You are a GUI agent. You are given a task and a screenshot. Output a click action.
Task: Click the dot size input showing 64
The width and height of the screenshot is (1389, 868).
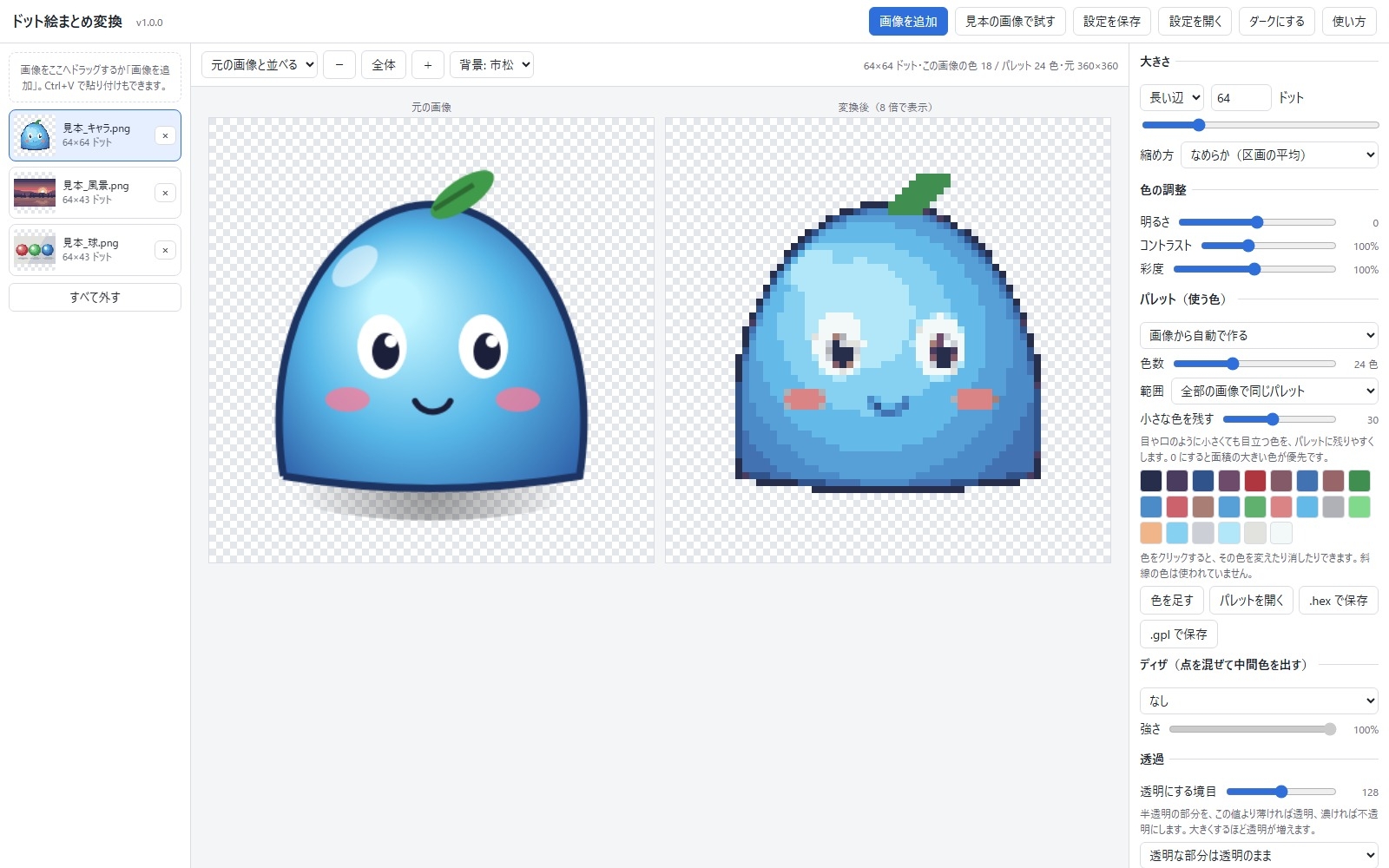(x=1241, y=97)
